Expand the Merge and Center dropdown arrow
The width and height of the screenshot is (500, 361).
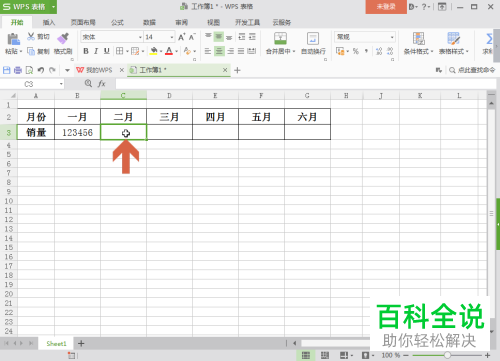tap(294, 51)
